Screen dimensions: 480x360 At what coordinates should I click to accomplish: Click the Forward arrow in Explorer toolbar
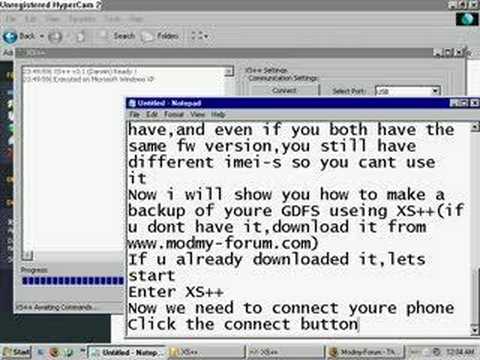(55, 36)
